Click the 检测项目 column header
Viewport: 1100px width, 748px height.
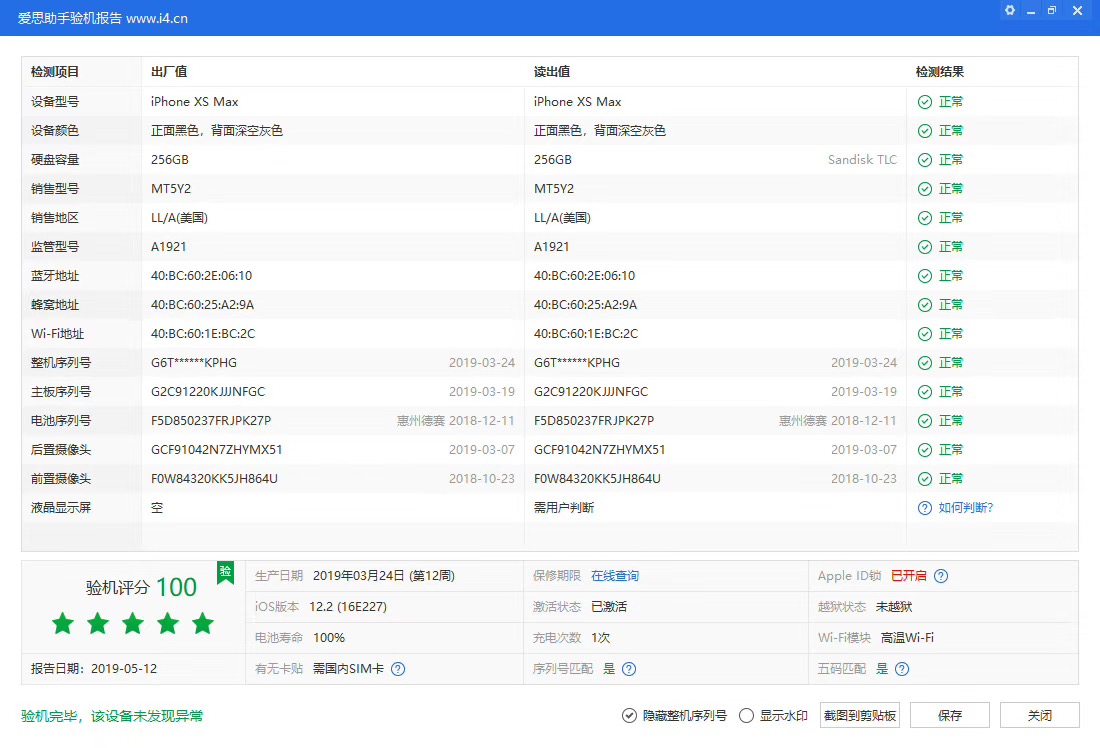pyautogui.click(x=55, y=72)
